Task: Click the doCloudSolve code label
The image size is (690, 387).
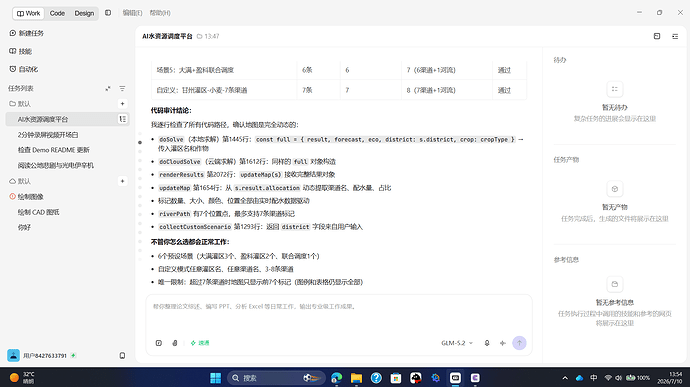Action: 180,162
